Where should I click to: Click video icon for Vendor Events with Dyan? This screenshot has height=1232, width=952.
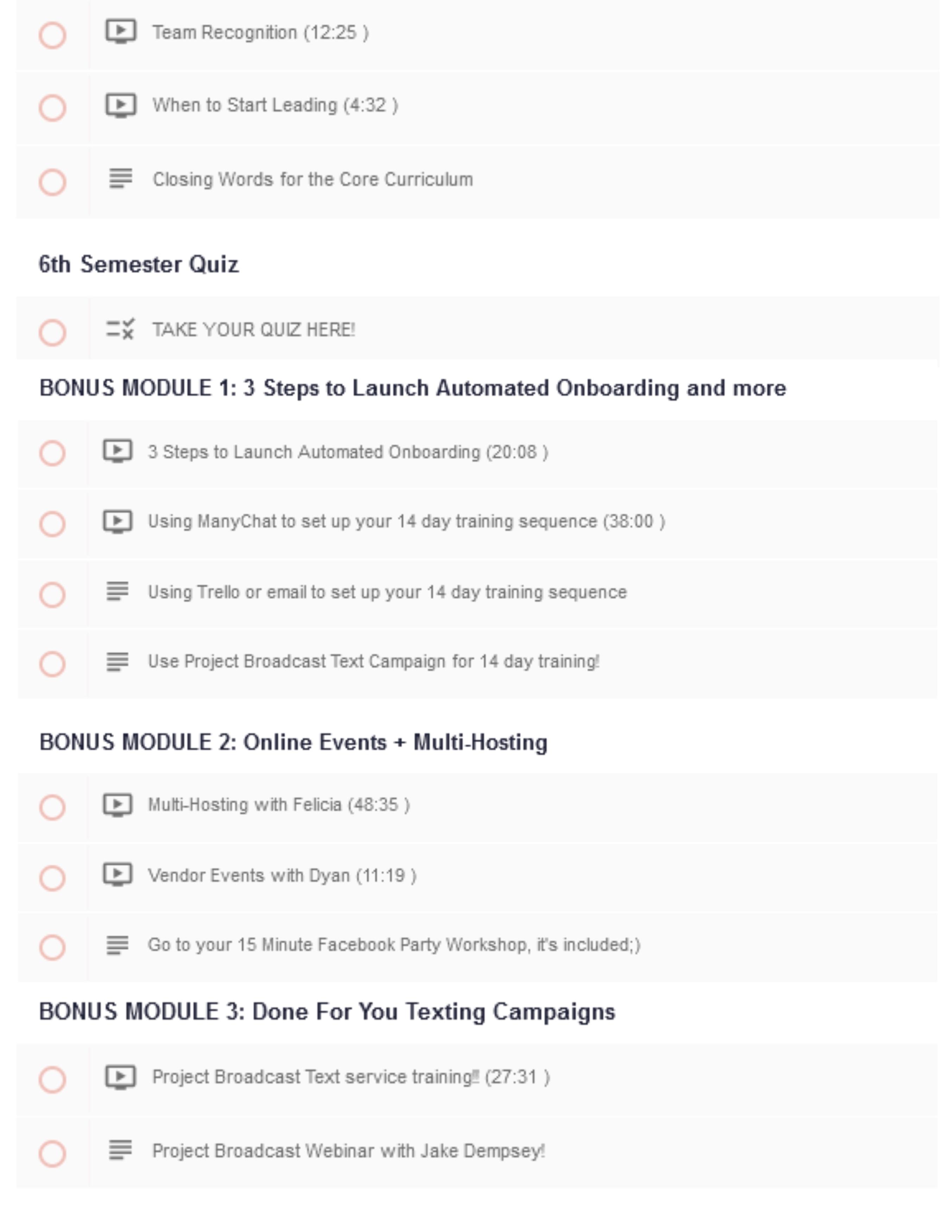tap(117, 875)
